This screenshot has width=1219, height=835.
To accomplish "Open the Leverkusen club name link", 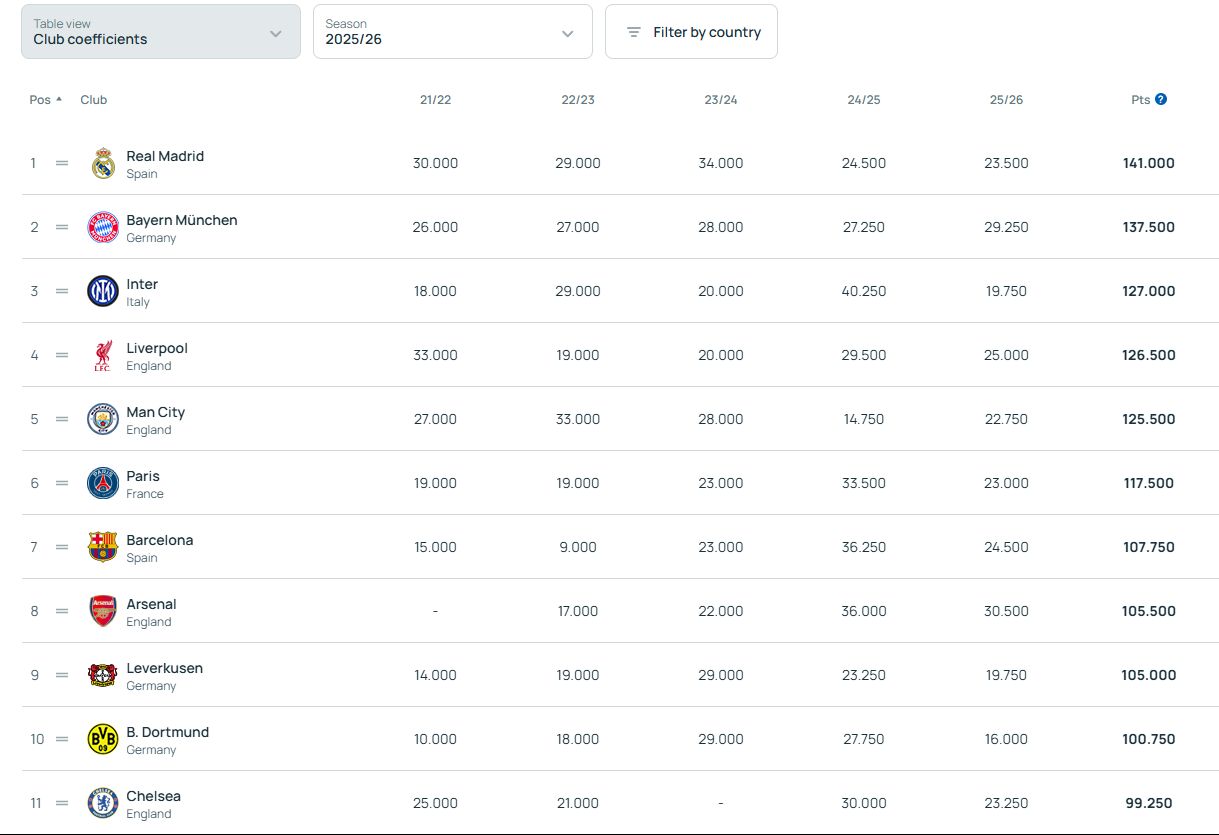I will point(164,668).
